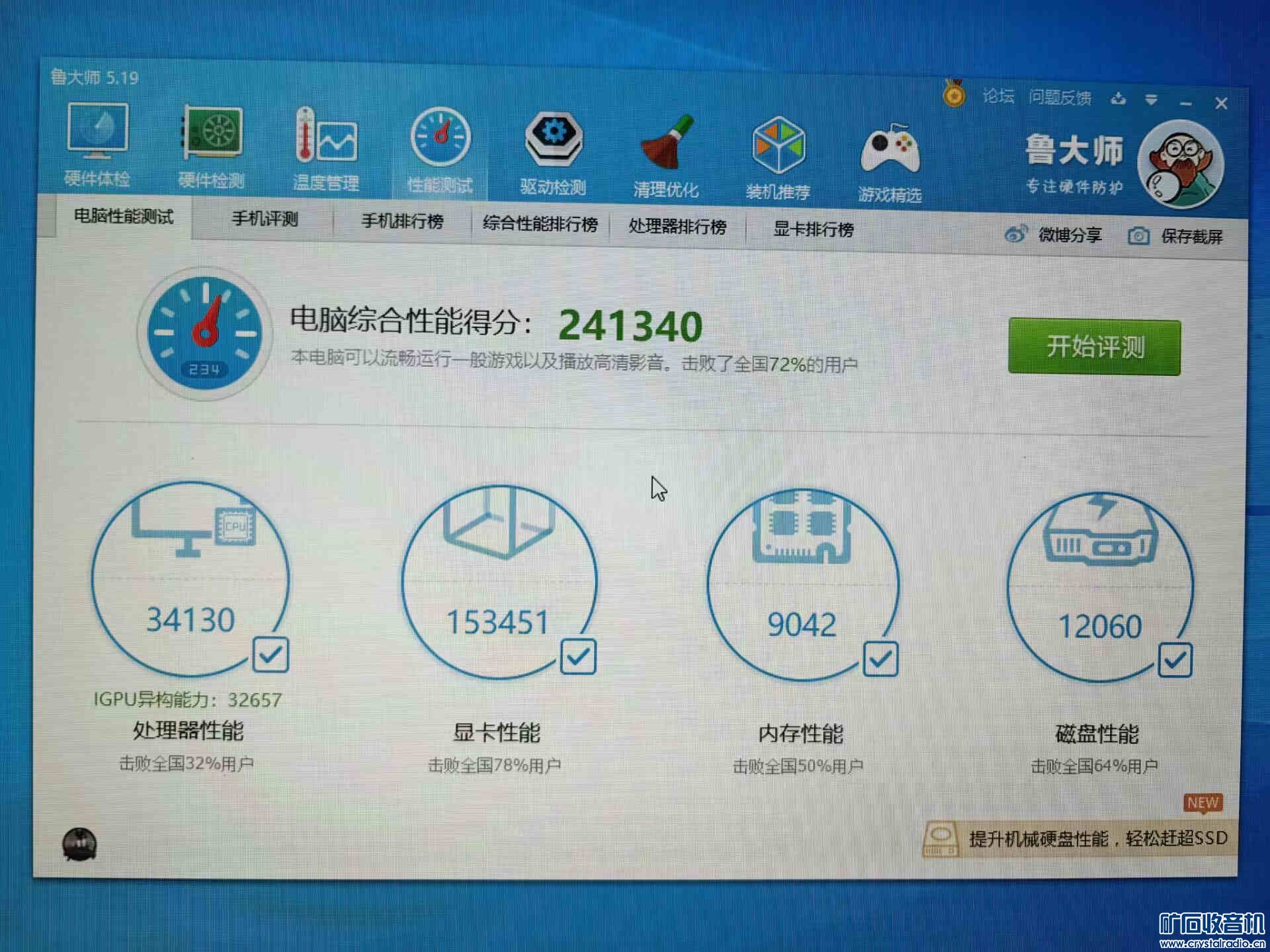1270x952 pixels.
Task: Toggle the 内存性能 checkbox
Action: (x=880, y=658)
